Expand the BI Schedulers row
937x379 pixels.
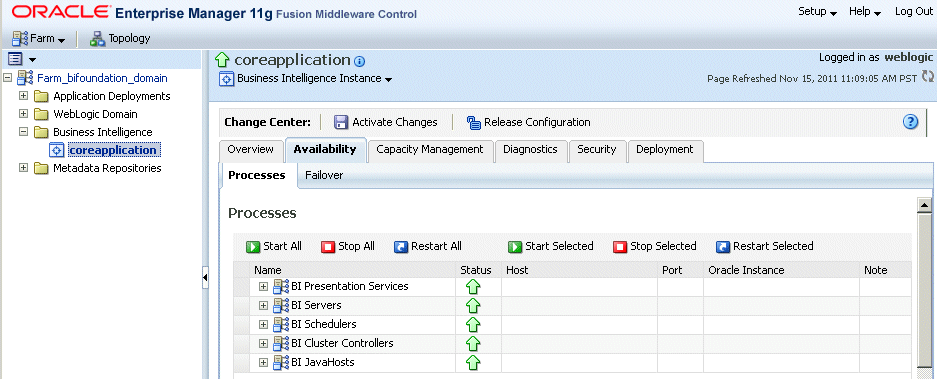(263, 325)
